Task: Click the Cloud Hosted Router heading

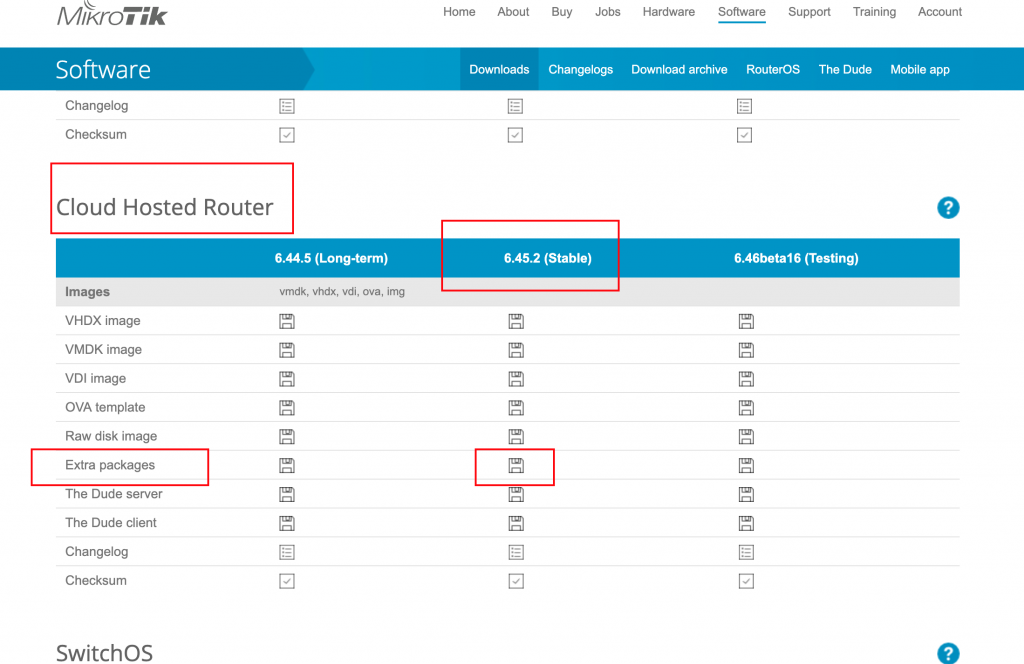Action: coord(165,207)
